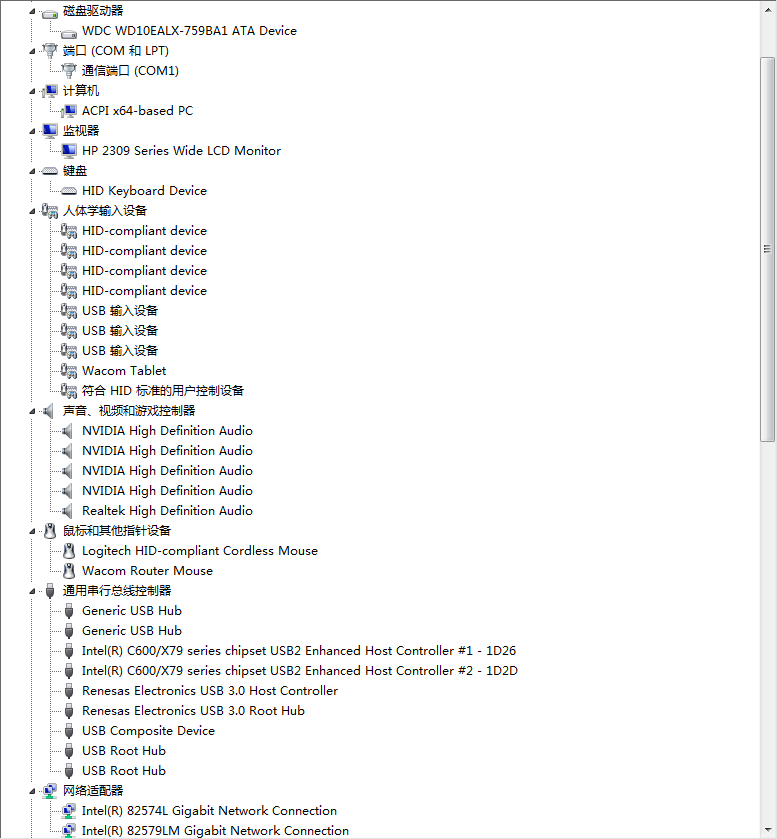Click the WDC WD10EALX disk drive icon
Screen dimensions: 777x839
tap(68, 32)
